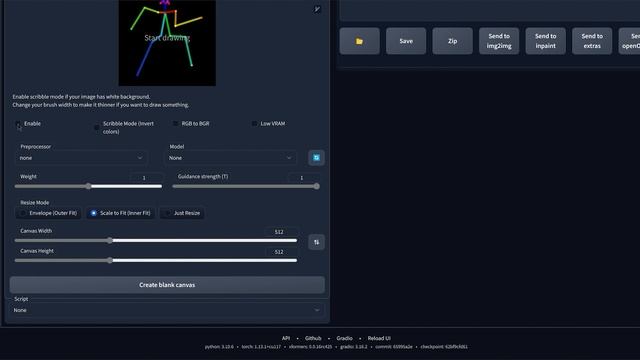Click the pose skeleton canvas image
Viewport: 640px width, 360px height.
click(167, 43)
